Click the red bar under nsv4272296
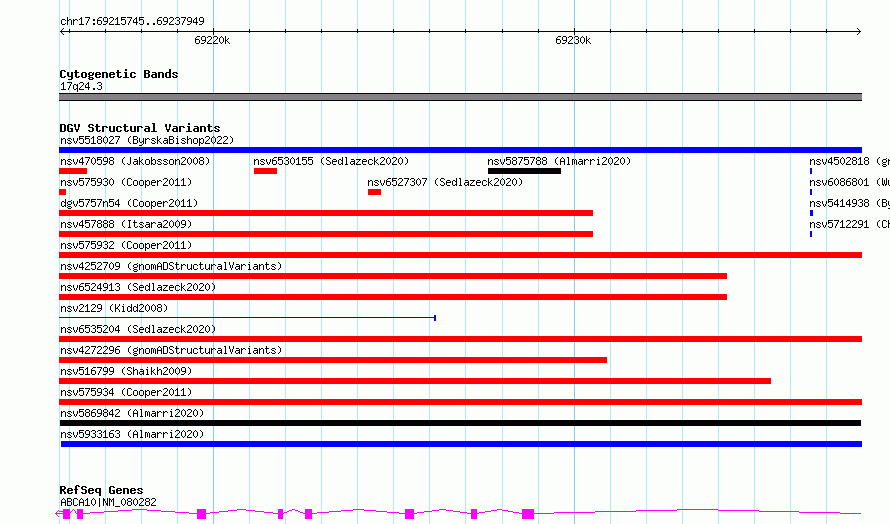Screen dimensions: 890x524 click(333, 360)
